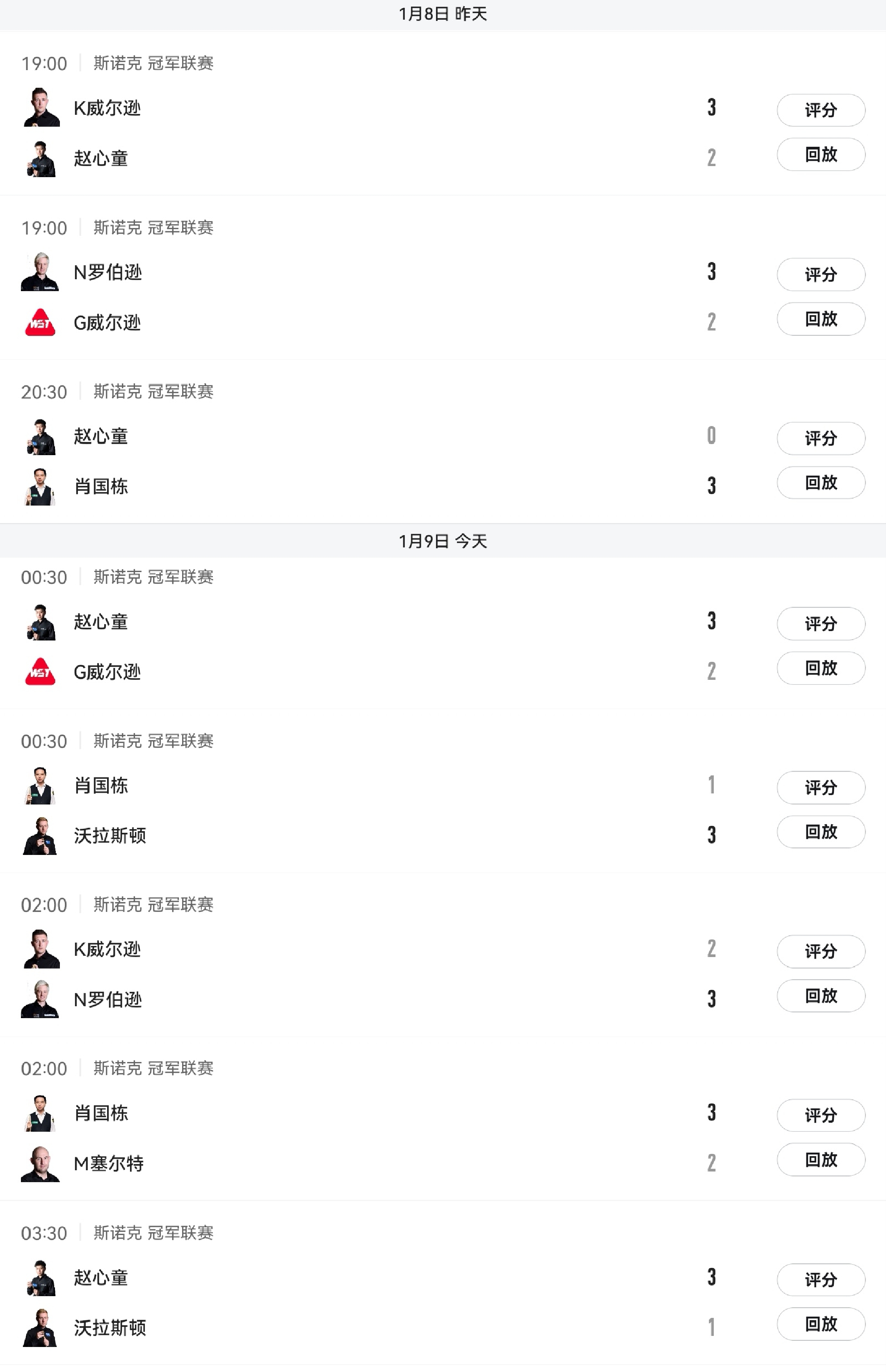Click the 斯诺克 冠军联赛 label of the 20:30 match
Image resolution: width=886 pixels, height=1372 pixels.
(153, 392)
